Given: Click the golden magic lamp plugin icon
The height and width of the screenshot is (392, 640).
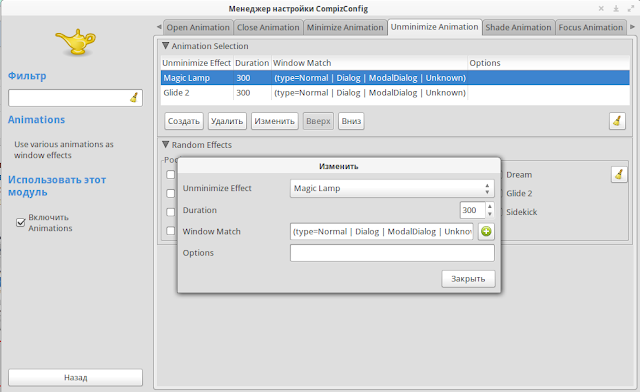Looking at the screenshot, I should tap(76, 41).
